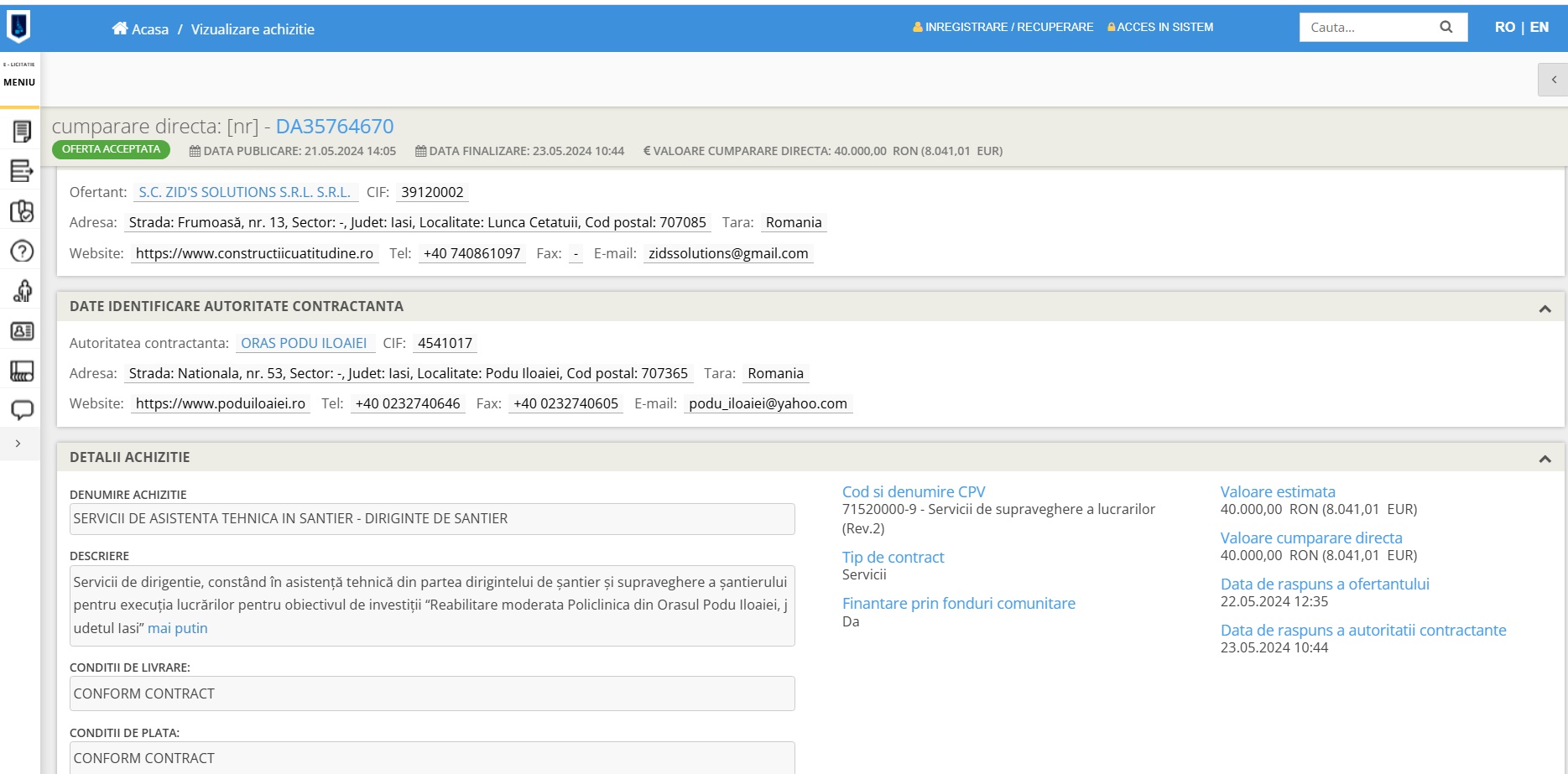Collapse the right panel arrow button
Screen dimensions: 1568x774
tap(1553, 80)
